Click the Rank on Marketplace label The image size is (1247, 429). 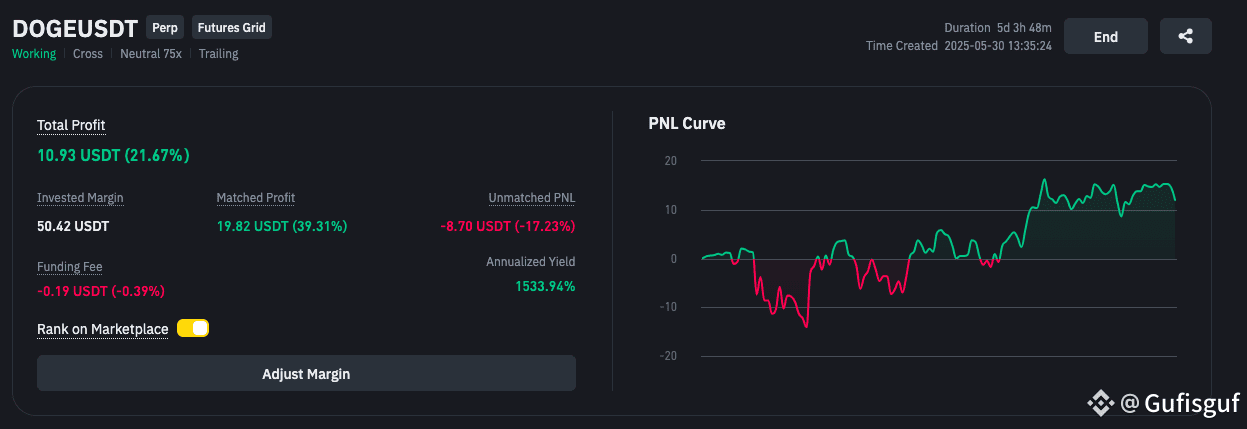click(x=102, y=329)
